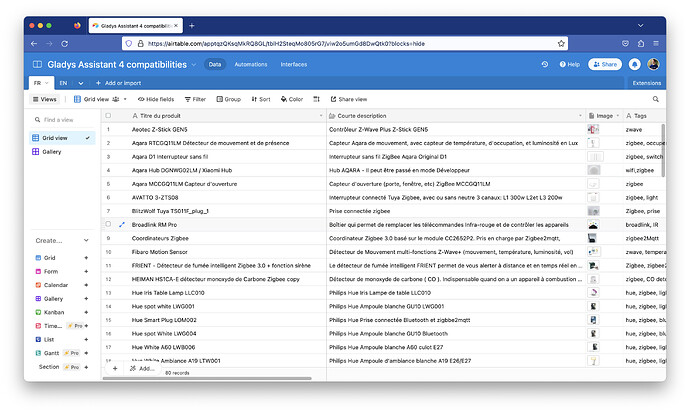Open new browser tab plus

tap(192, 26)
